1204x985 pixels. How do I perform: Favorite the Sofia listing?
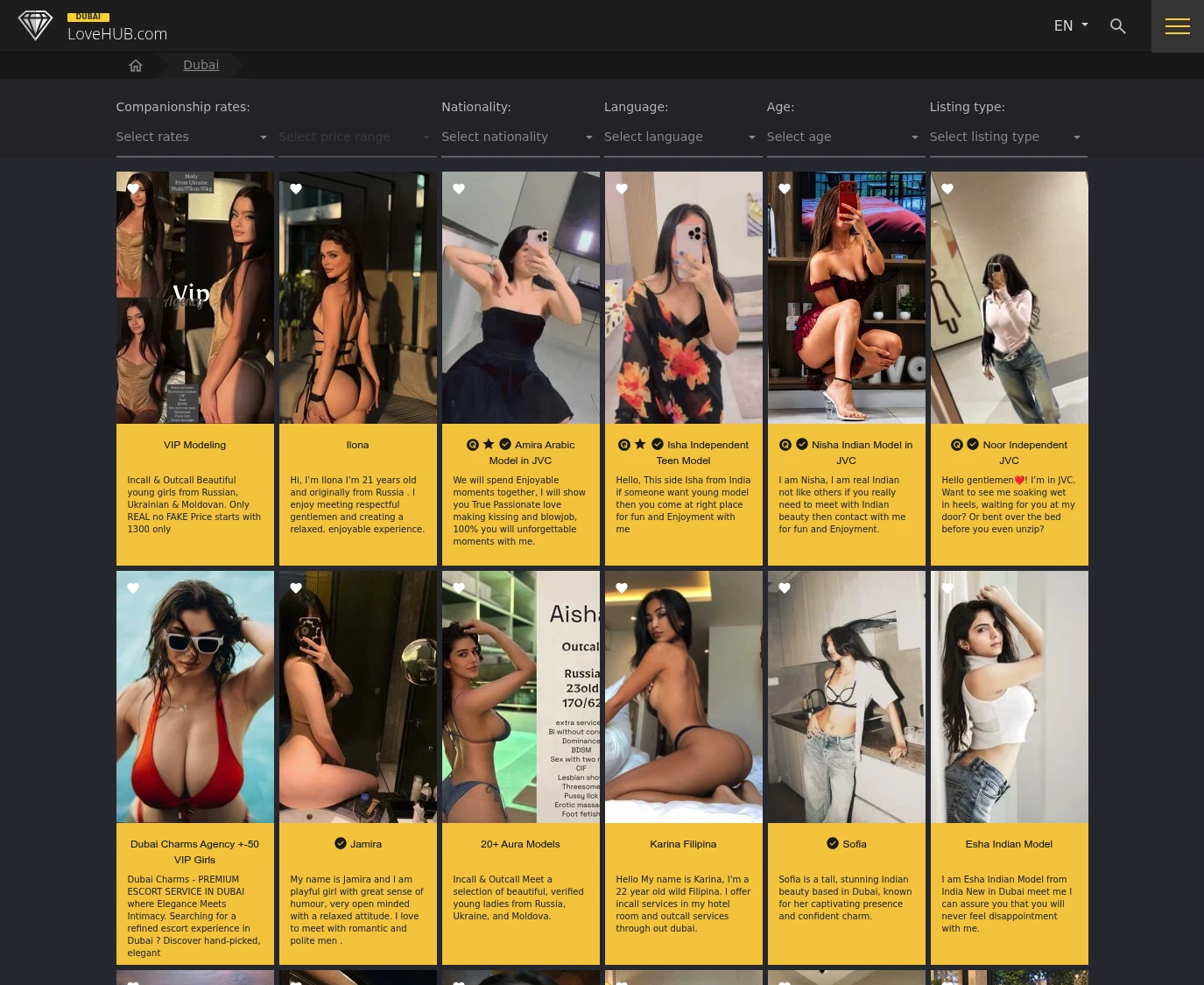785,588
